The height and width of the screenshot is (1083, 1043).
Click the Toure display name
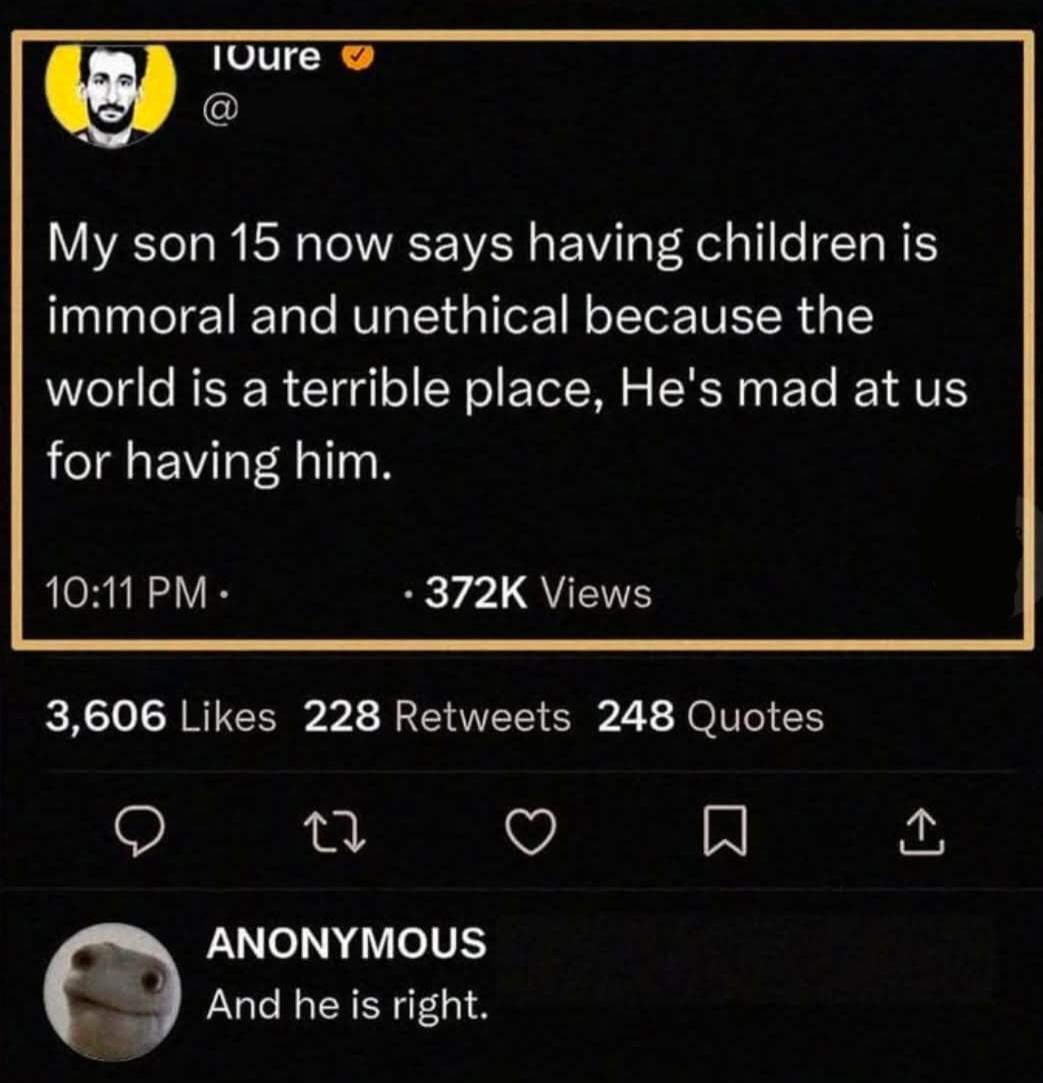pos(270,58)
